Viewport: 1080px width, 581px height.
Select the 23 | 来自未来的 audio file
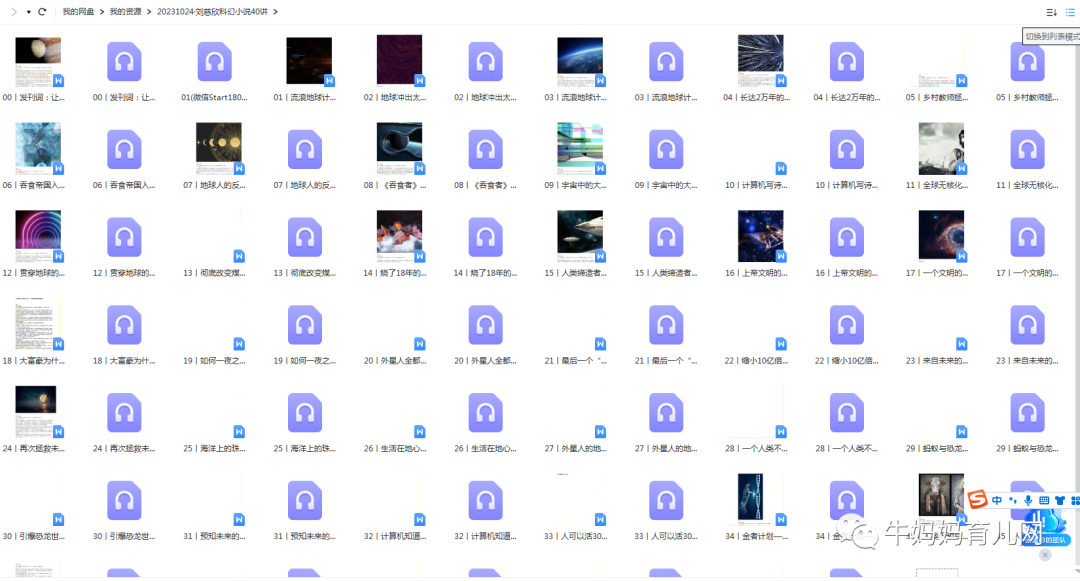click(x=1028, y=325)
